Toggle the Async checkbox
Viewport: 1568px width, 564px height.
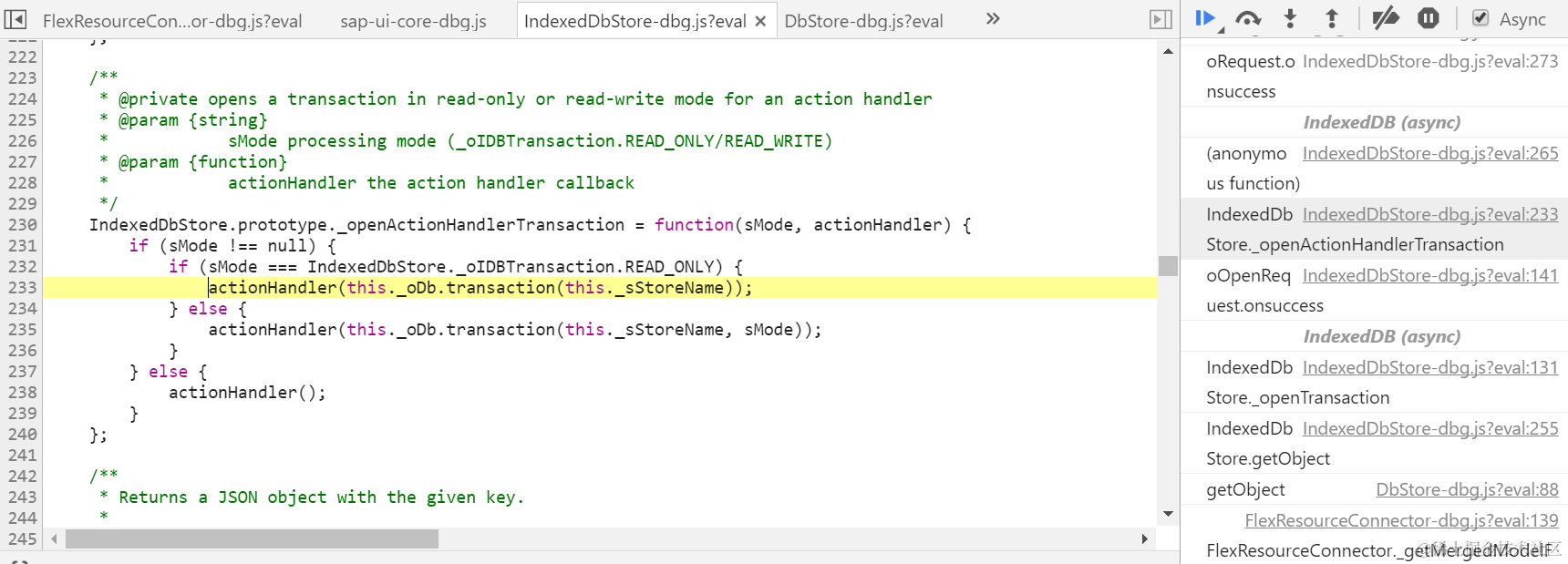(x=1480, y=18)
